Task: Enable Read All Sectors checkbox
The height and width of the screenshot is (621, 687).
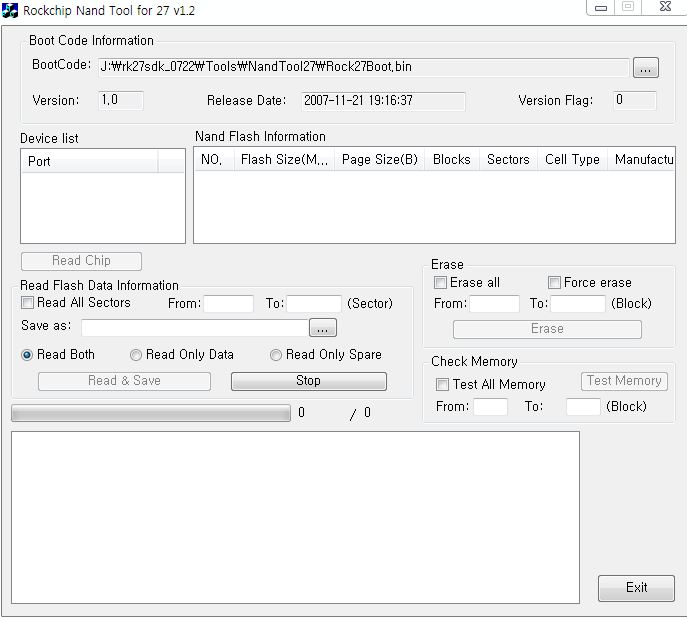Action: coord(28,303)
